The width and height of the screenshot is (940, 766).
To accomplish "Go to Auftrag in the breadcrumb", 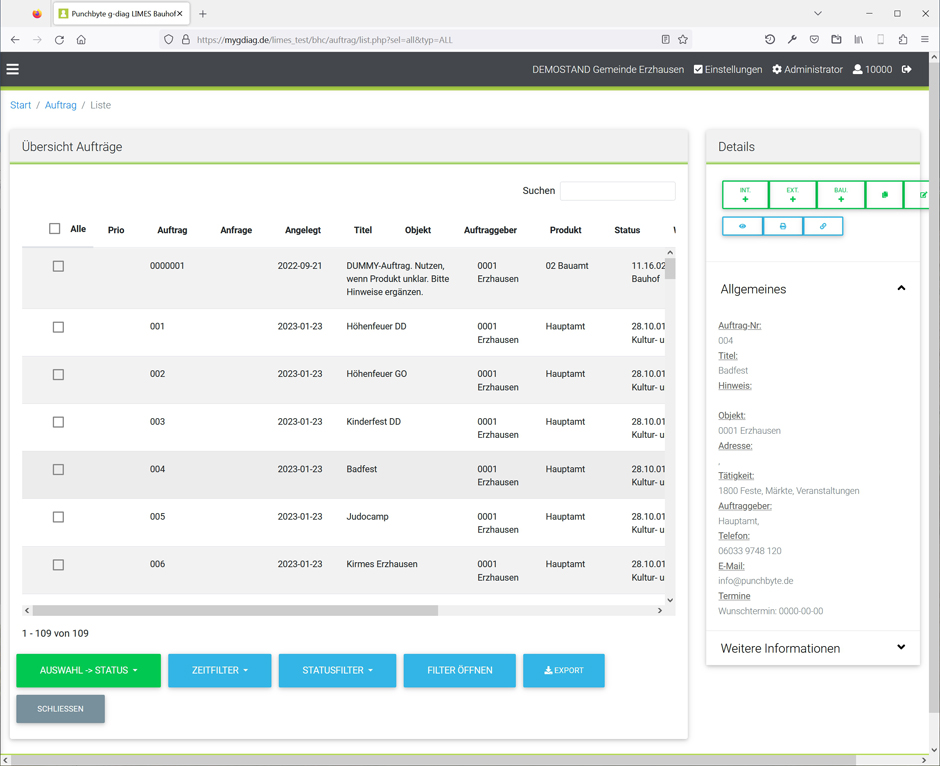I will tap(60, 105).
